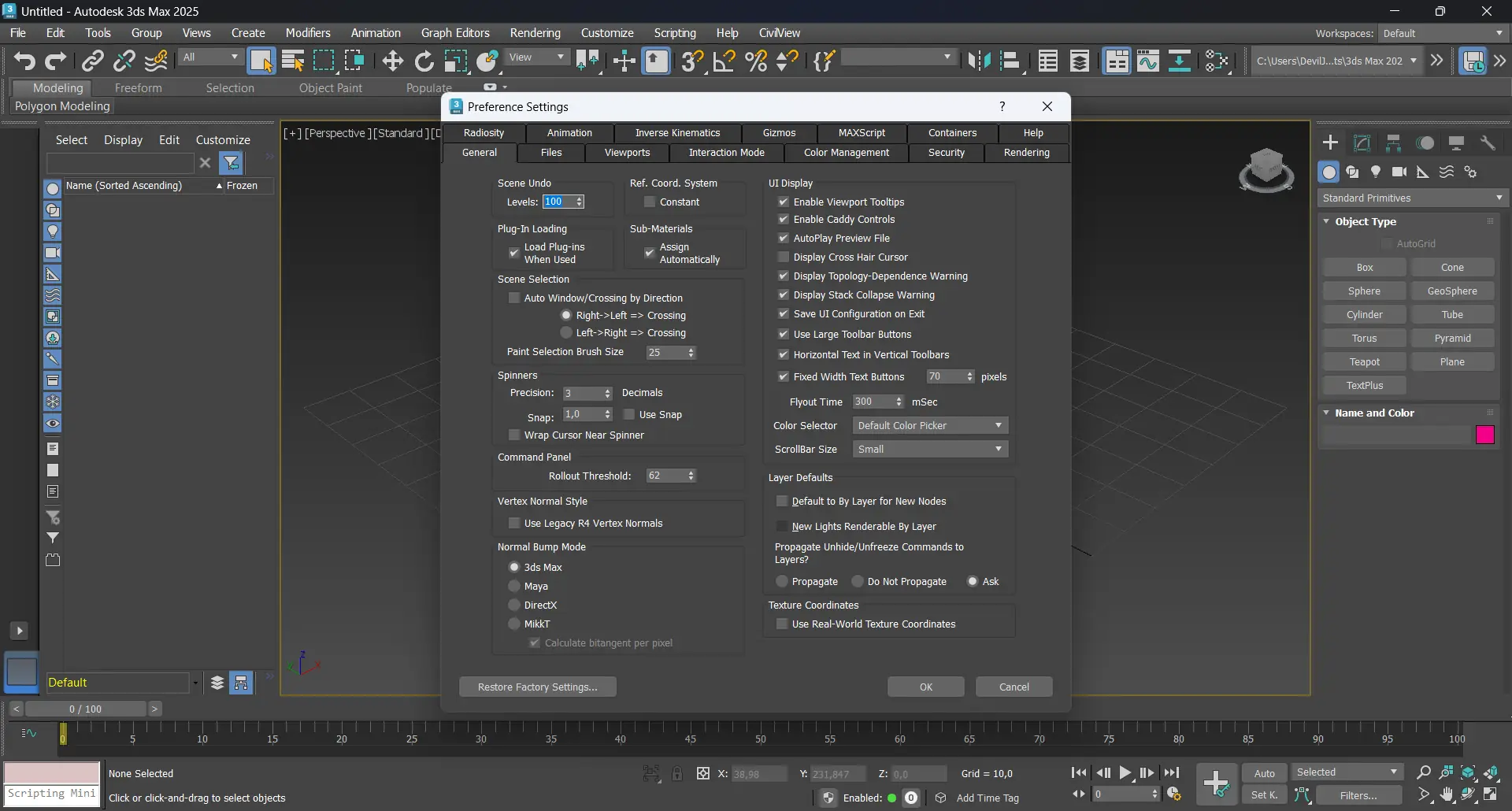Screen dimensions: 1512x811
Task: Click the Play Animation button
Action: tap(1125, 773)
